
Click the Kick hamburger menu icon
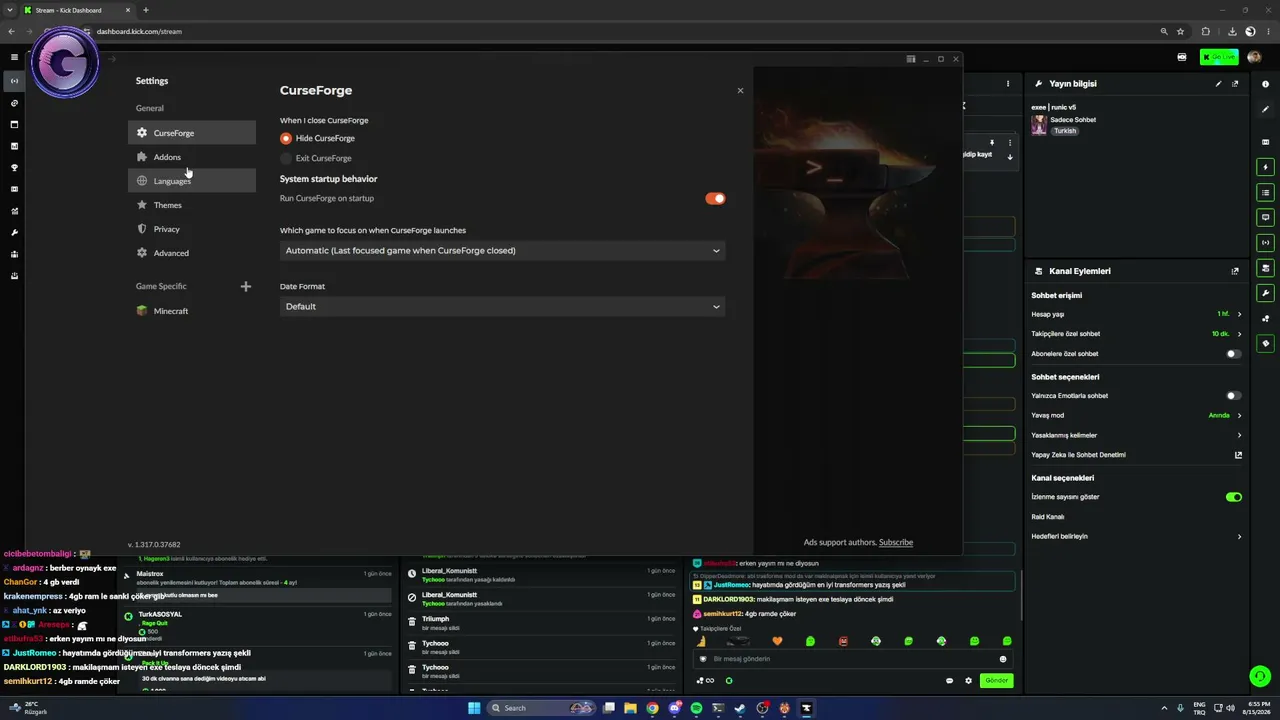14,58
